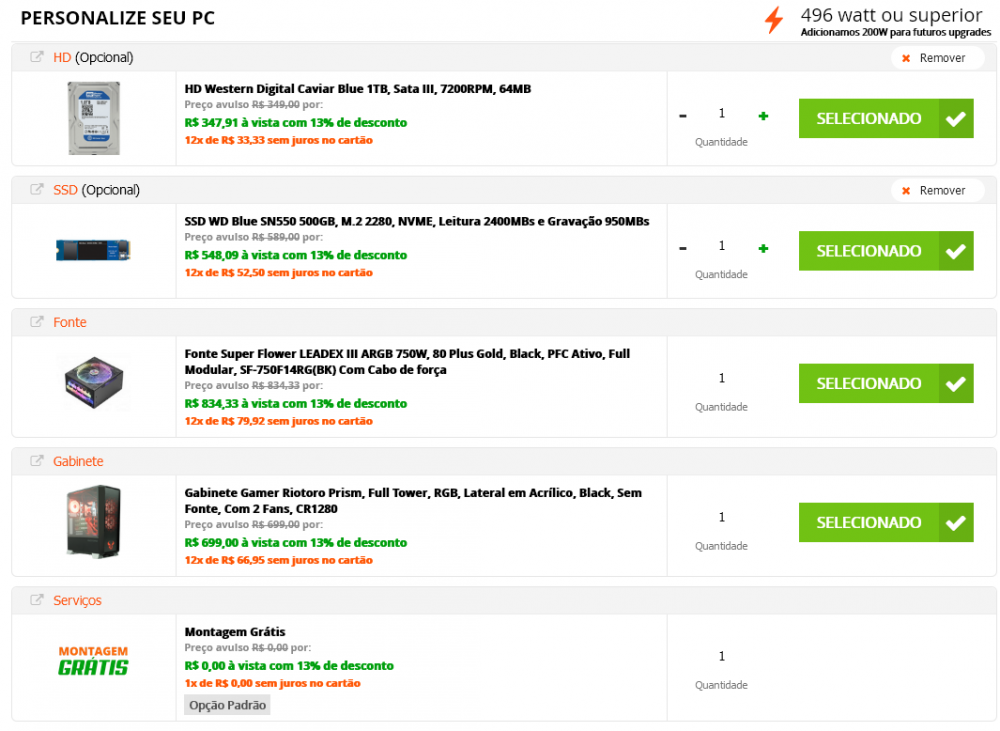Viewport: 1000px width, 731px height.
Task: Open the external link icon beside Serviços
Action: (x=37, y=600)
